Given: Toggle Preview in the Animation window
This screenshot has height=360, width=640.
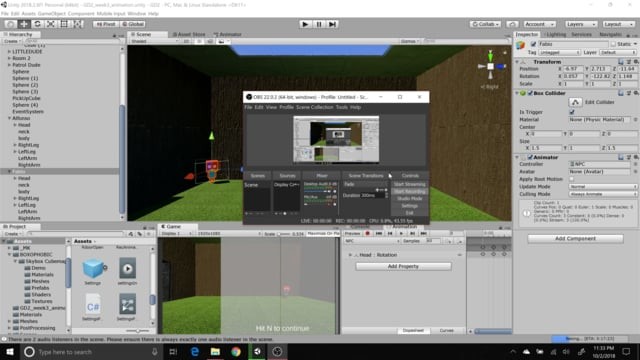Looking at the screenshot, I should tap(352, 233).
